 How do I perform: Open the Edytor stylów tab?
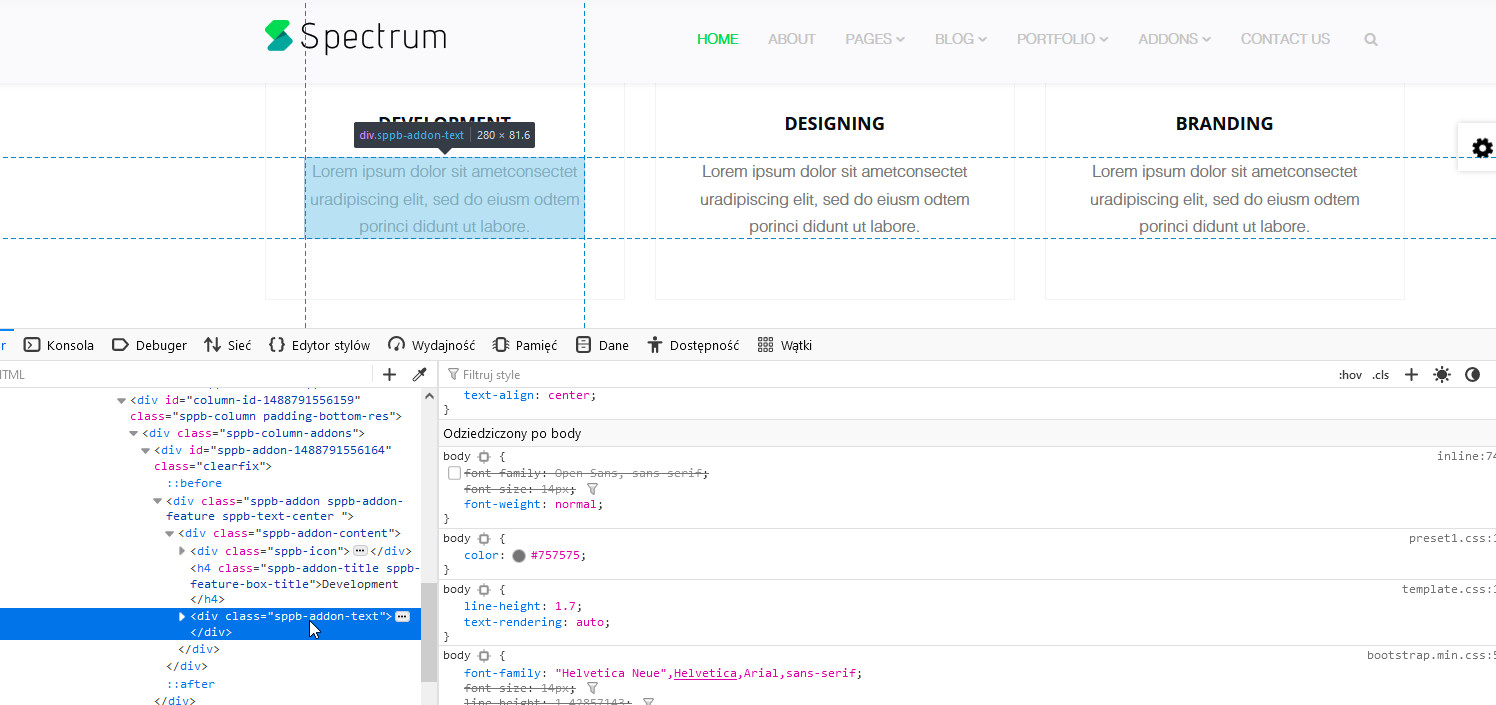(x=319, y=345)
